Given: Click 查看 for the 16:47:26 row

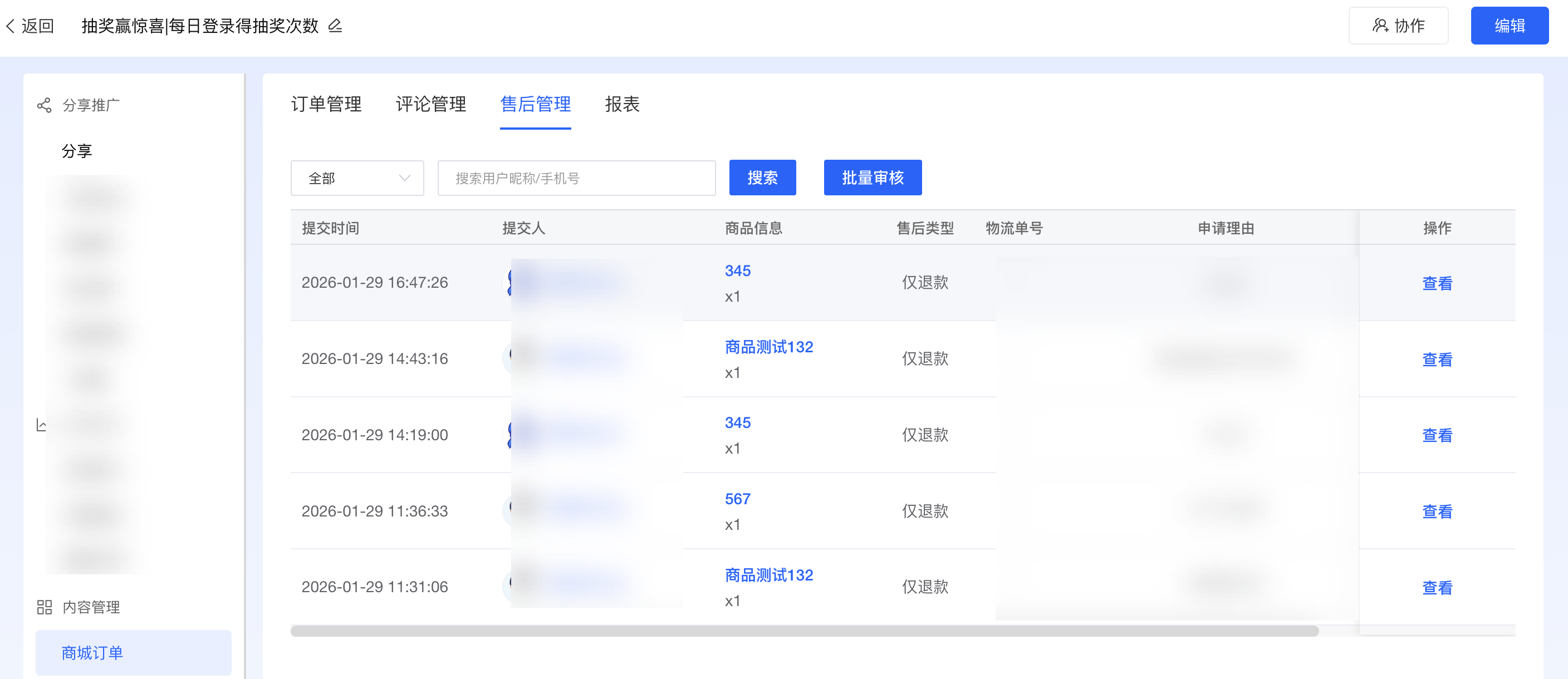Looking at the screenshot, I should coord(1437,283).
